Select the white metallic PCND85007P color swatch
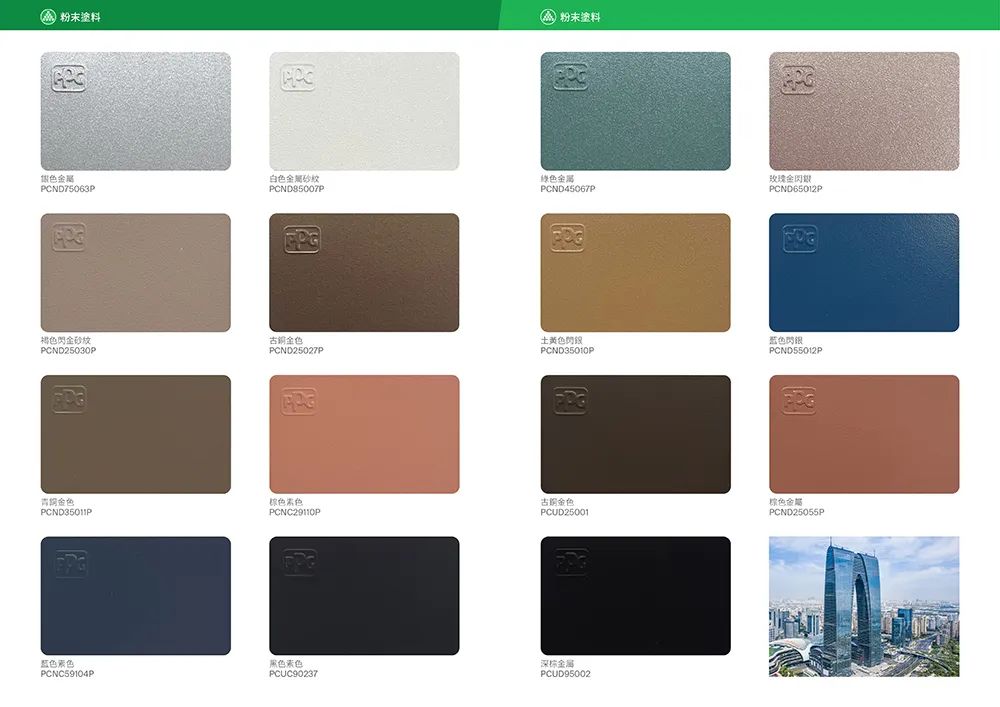The height and width of the screenshot is (707, 1000). coord(364,111)
